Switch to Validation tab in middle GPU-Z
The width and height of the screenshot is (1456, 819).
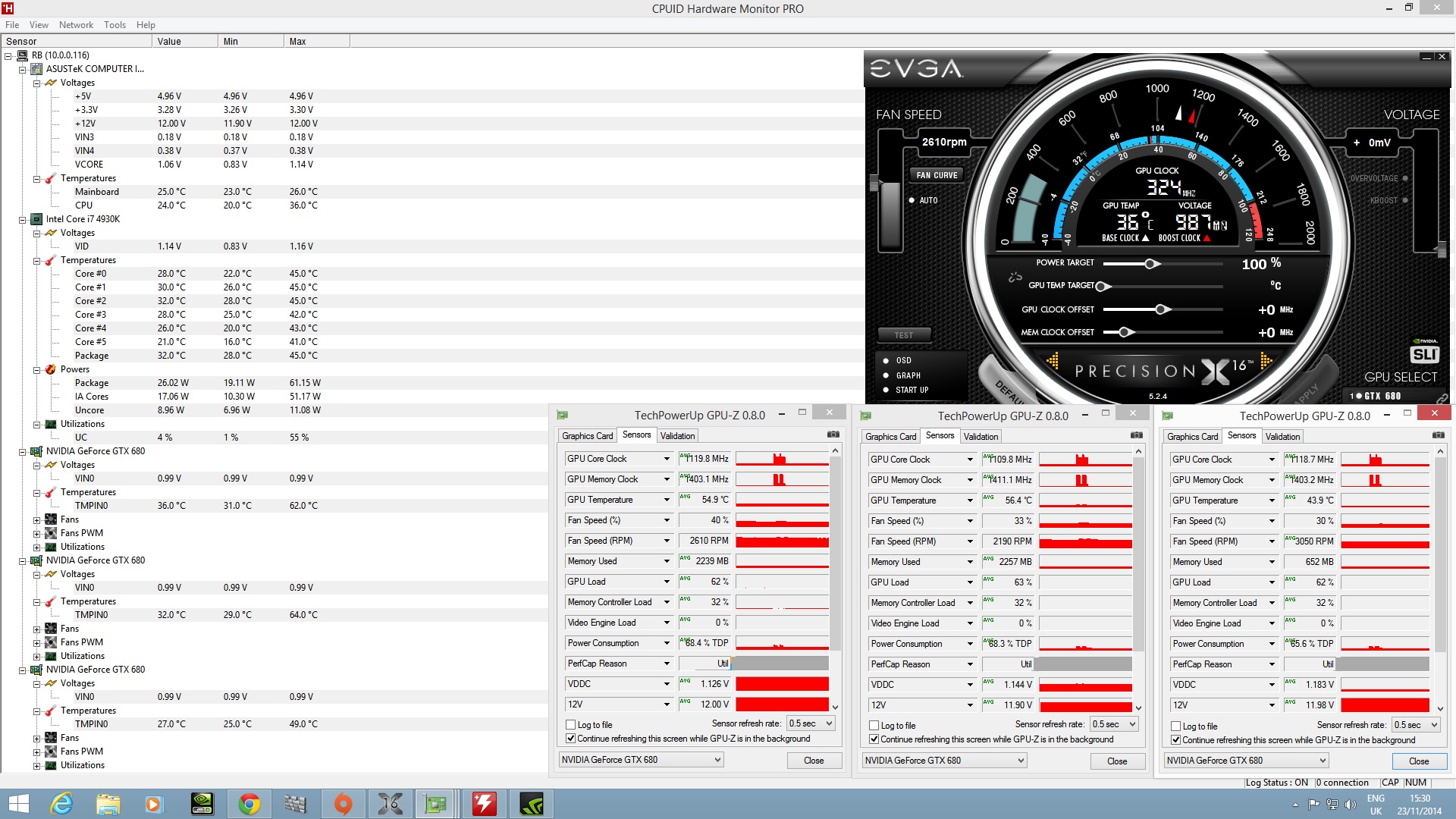(x=981, y=437)
